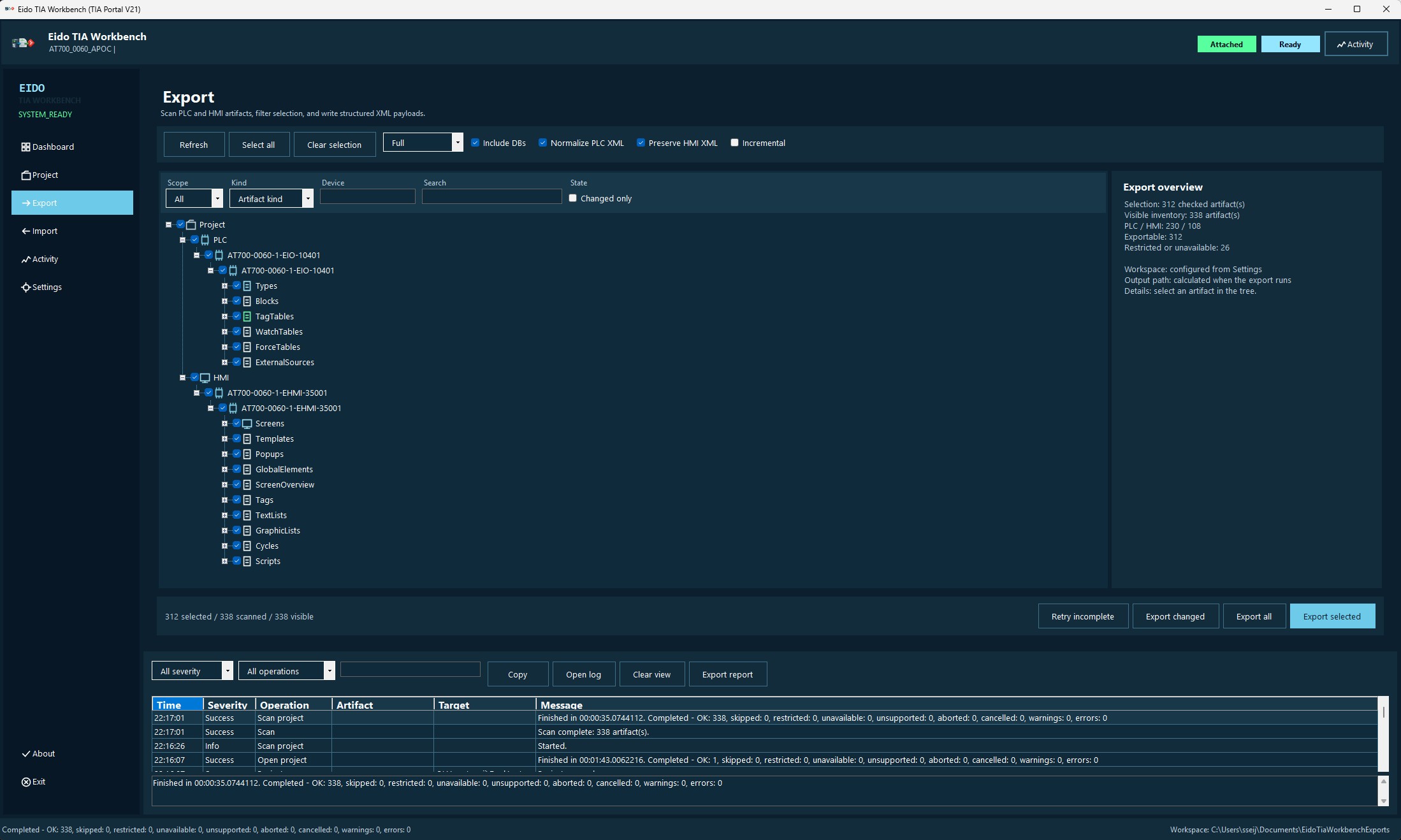Uncheck the Project root tree checkbox
The image size is (1401, 840).
(180, 224)
